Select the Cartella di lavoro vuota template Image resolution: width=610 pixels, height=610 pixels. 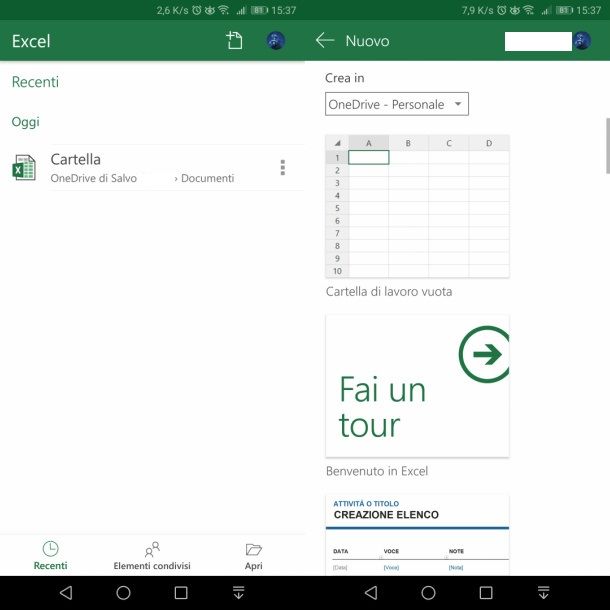[417, 206]
